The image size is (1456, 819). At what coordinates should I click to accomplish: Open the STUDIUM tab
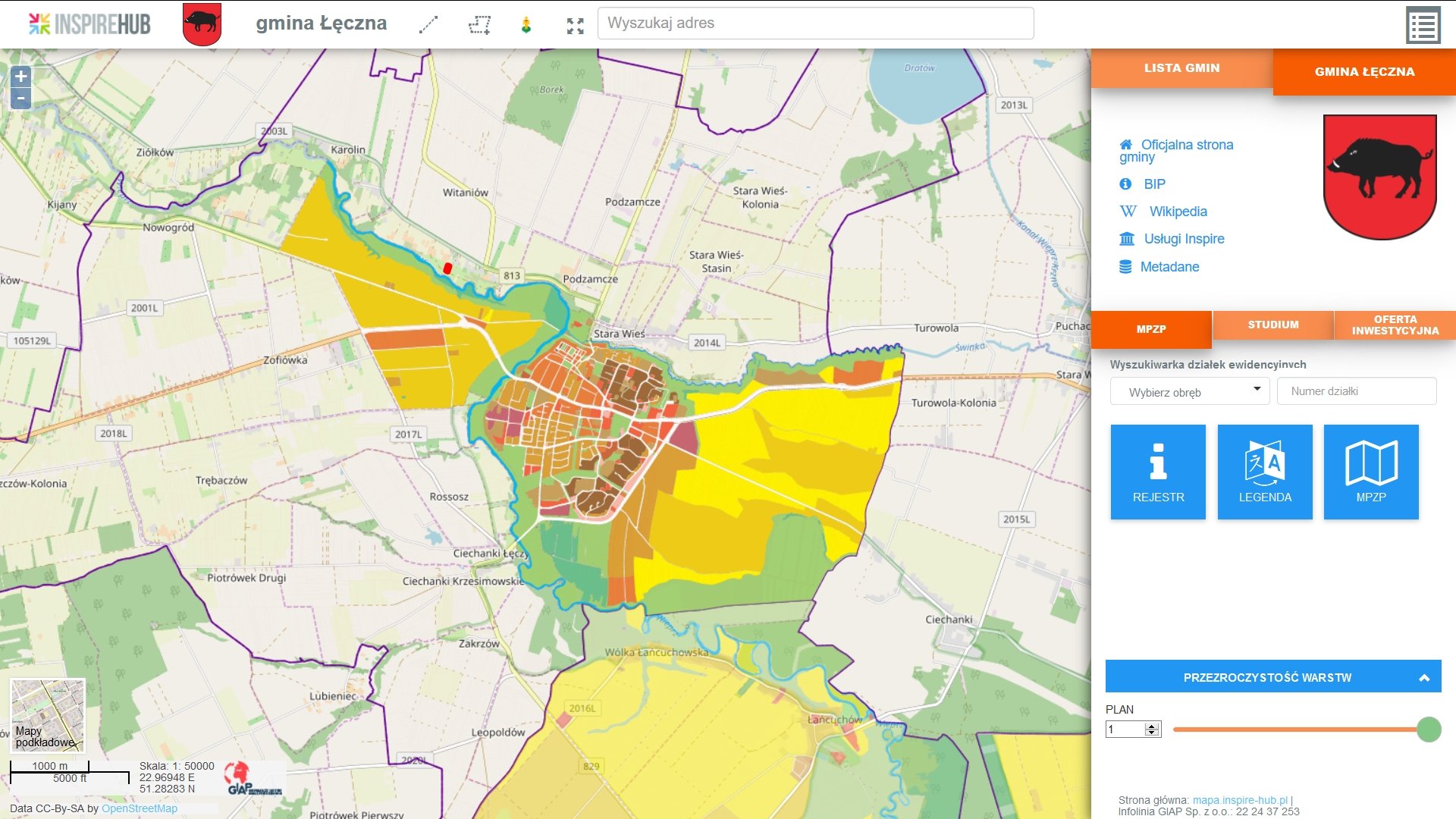click(x=1272, y=325)
